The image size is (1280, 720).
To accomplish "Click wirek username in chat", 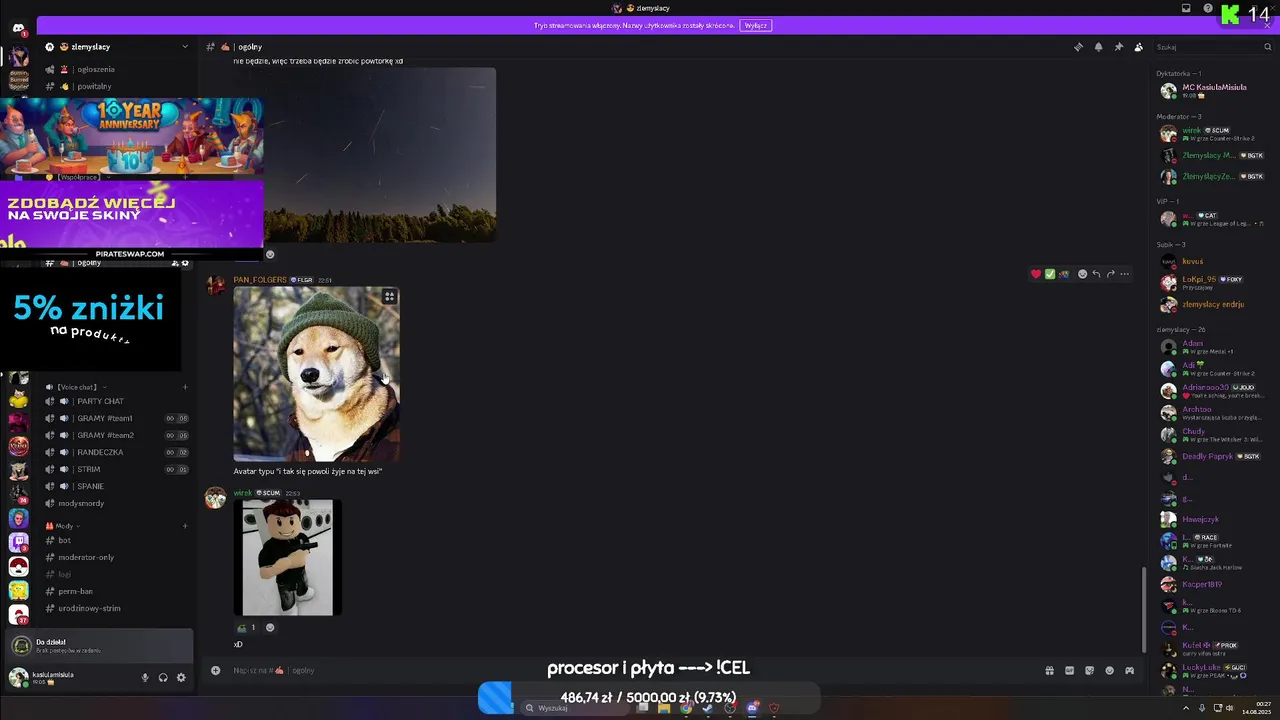I will [242, 493].
